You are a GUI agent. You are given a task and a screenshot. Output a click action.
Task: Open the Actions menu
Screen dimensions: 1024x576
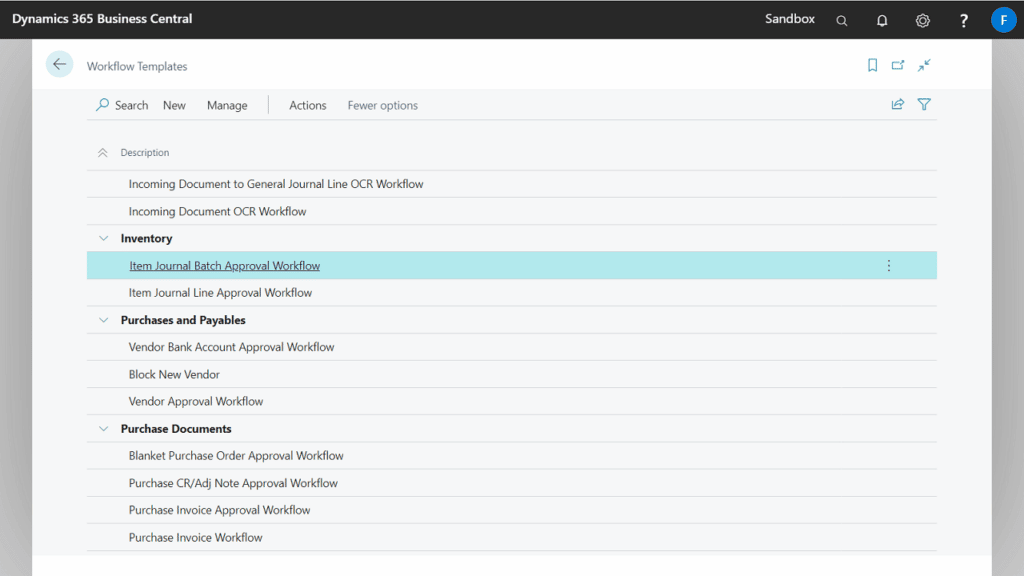pos(307,105)
